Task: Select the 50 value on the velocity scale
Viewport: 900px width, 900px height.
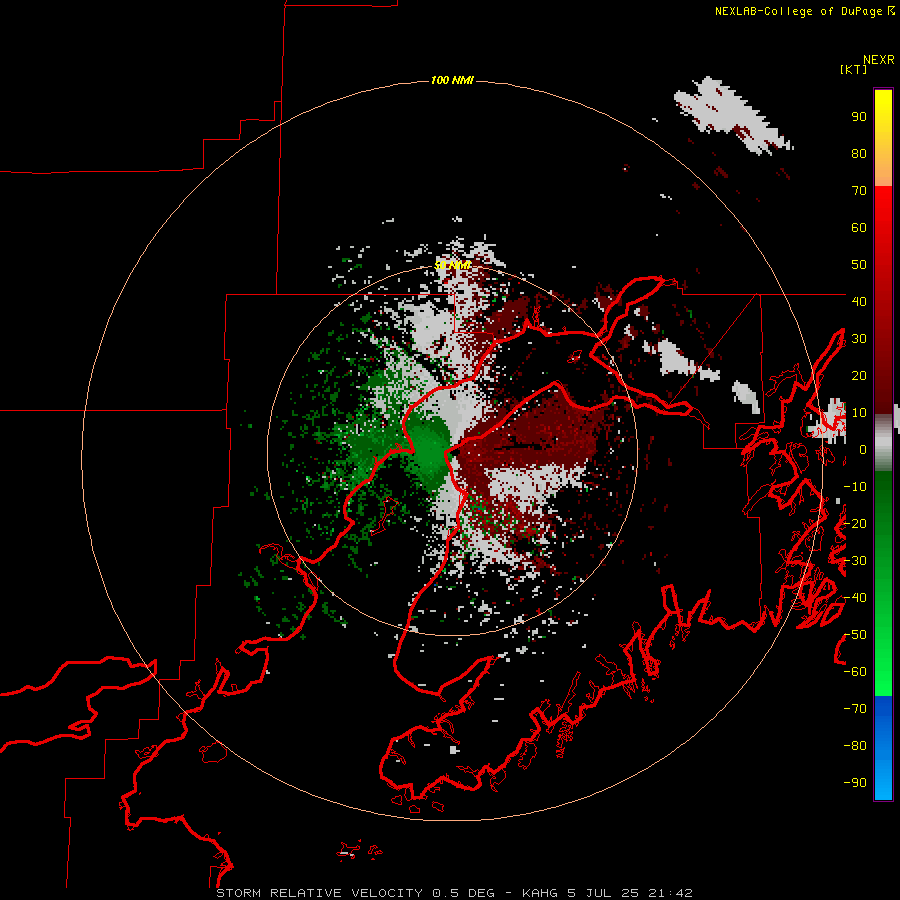Action: (x=859, y=265)
